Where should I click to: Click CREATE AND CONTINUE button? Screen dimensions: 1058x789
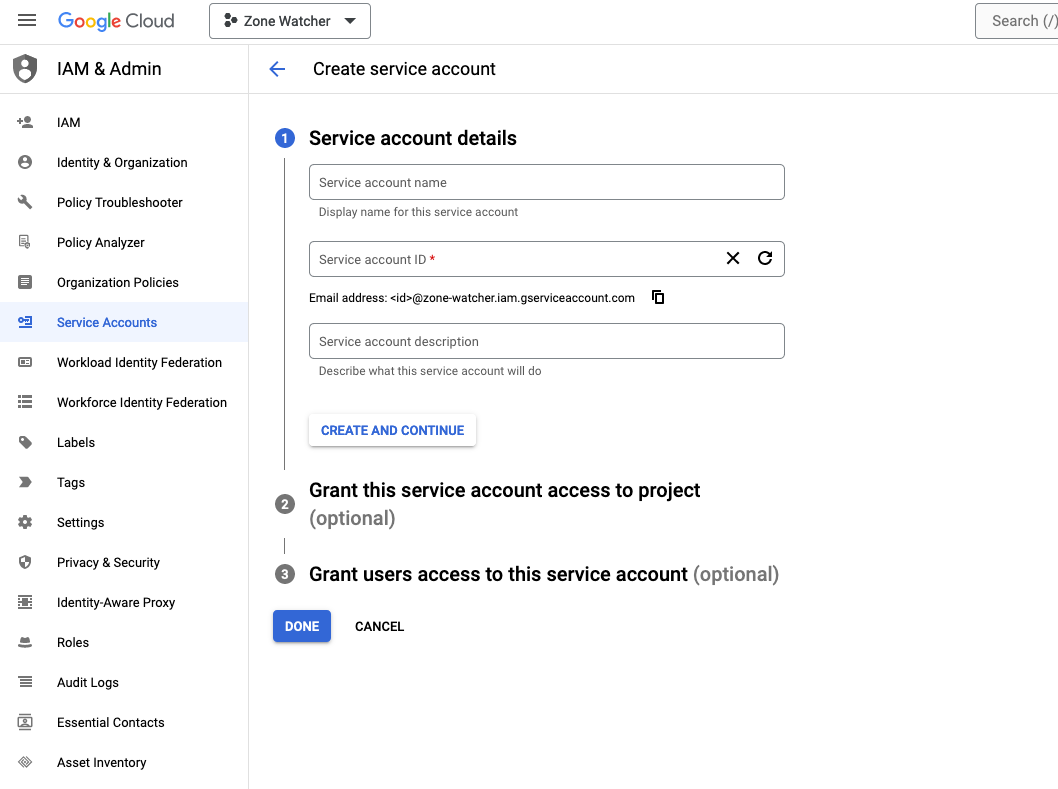click(x=392, y=430)
